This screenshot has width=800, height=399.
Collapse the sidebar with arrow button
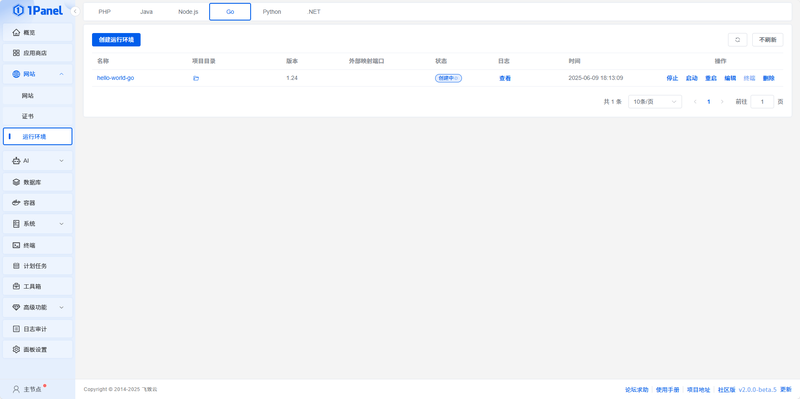coord(75,11)
